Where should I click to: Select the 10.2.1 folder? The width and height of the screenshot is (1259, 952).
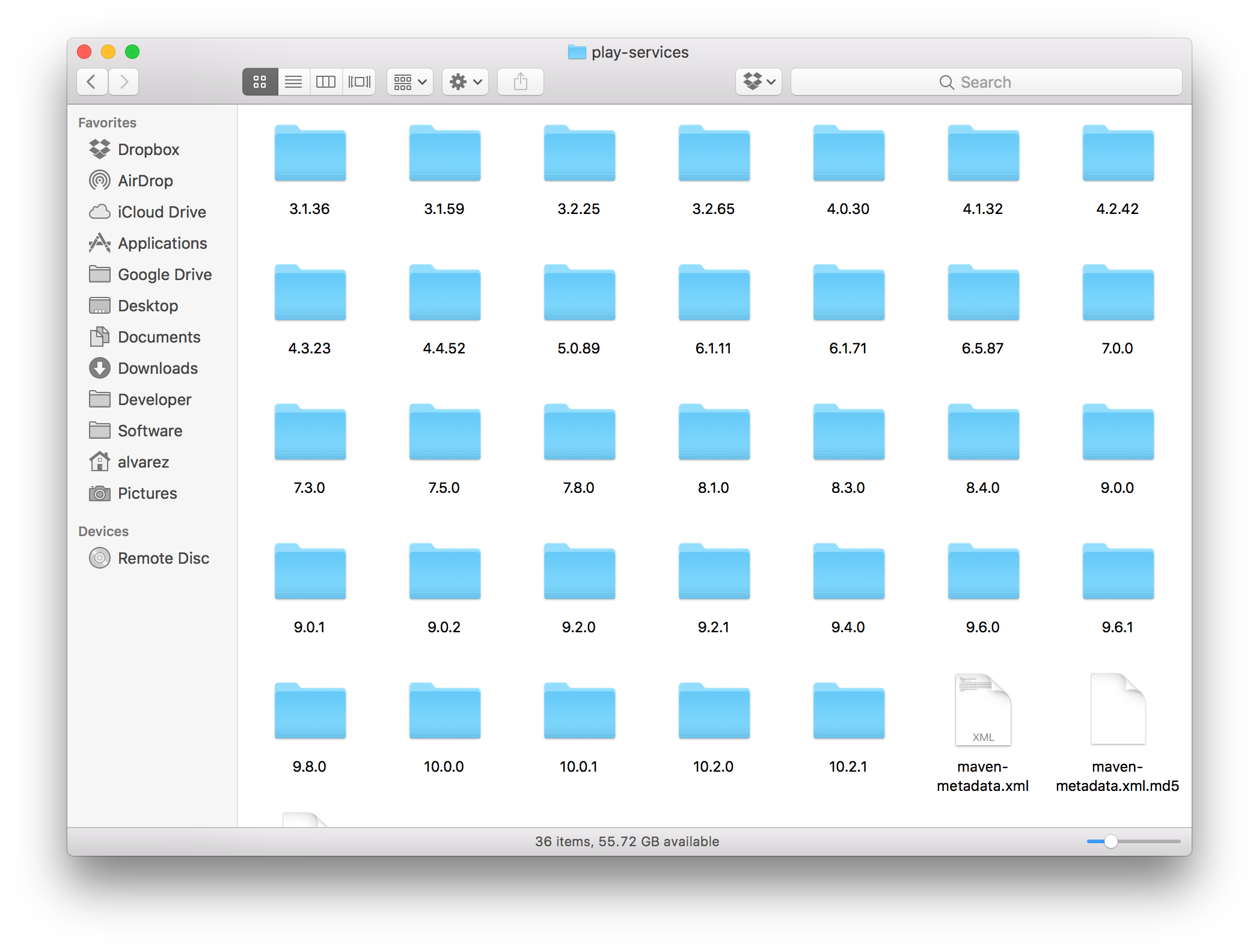pyautogui.click(x=849, y=711)
